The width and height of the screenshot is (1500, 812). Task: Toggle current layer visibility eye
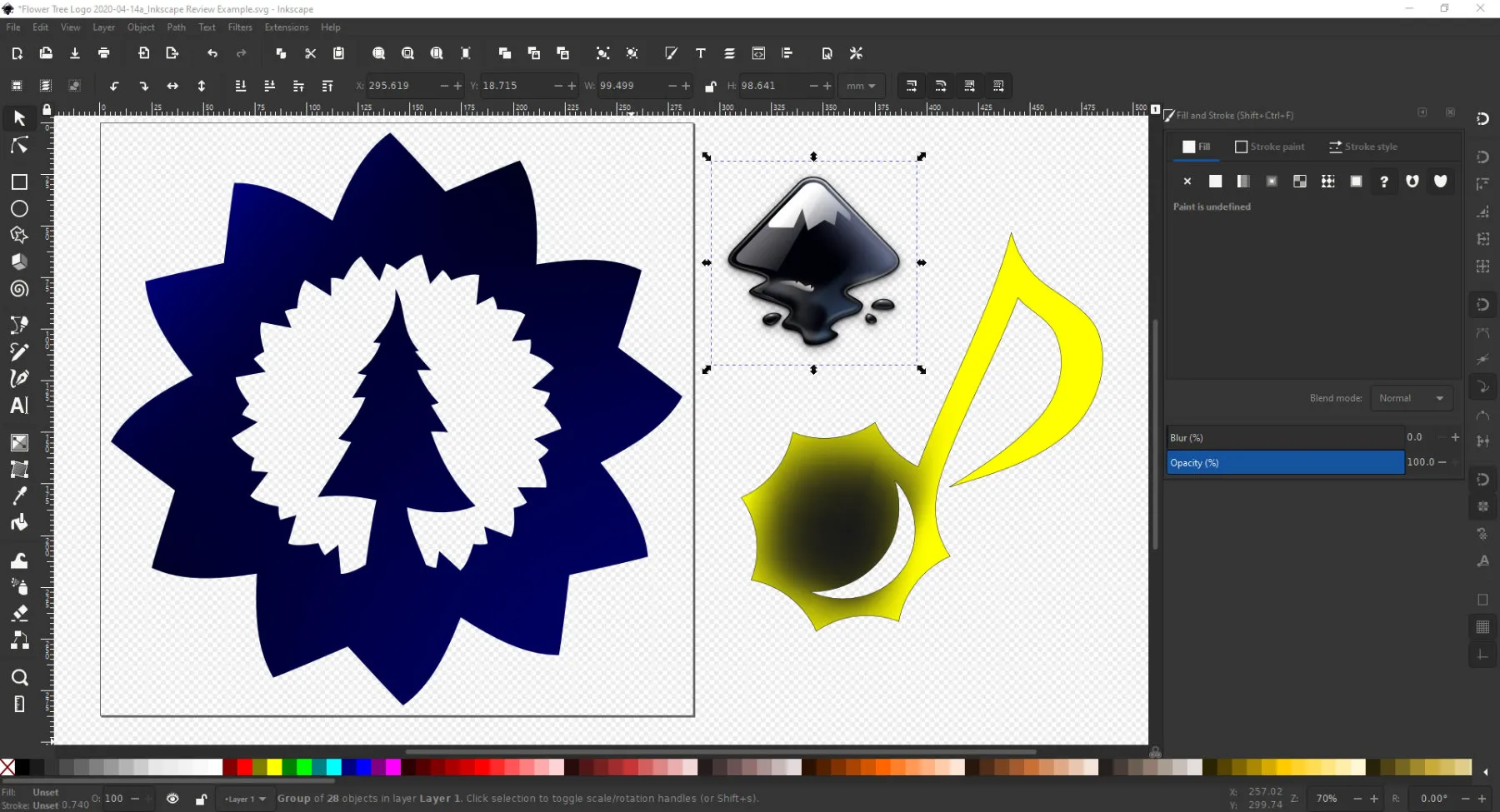[x=172, y=799]
